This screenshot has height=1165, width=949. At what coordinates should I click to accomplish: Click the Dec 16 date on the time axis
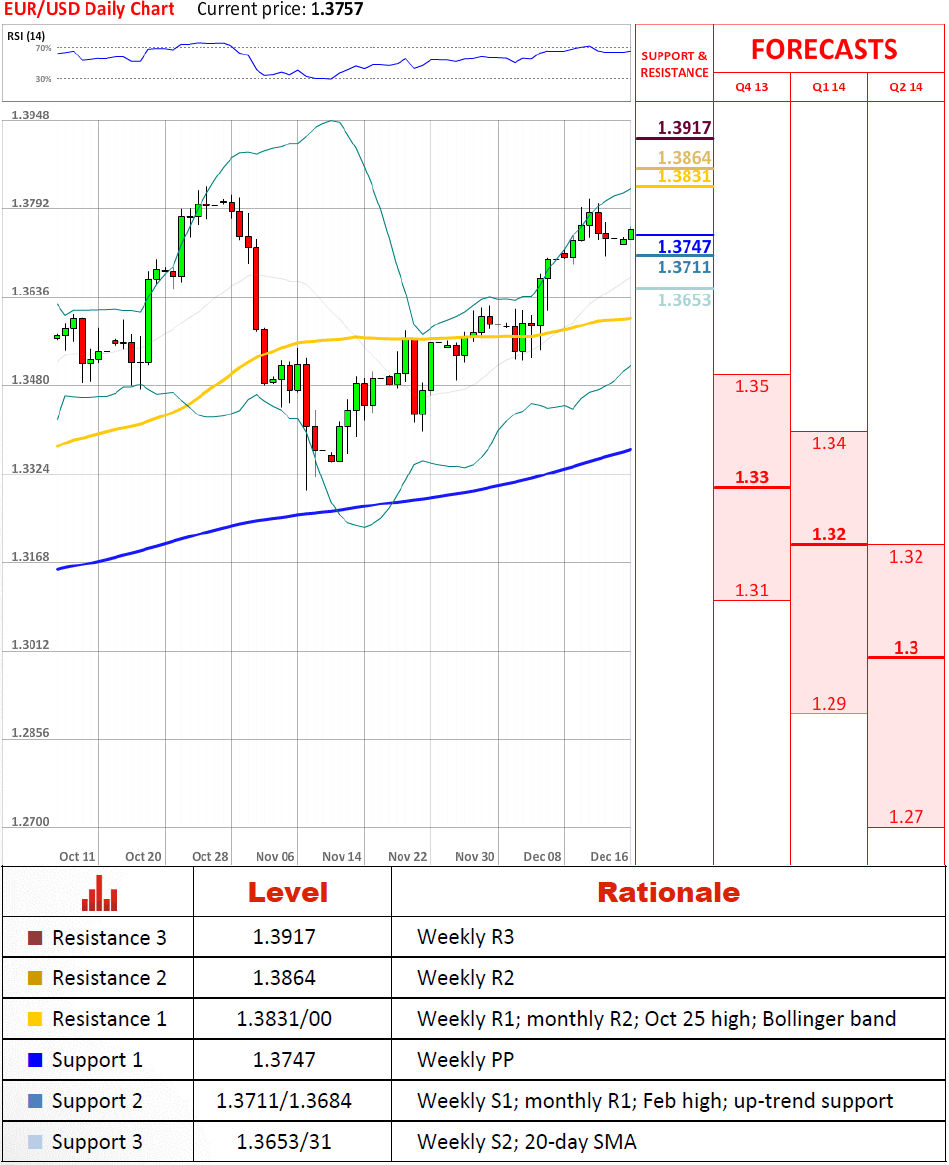coord(609,857)
